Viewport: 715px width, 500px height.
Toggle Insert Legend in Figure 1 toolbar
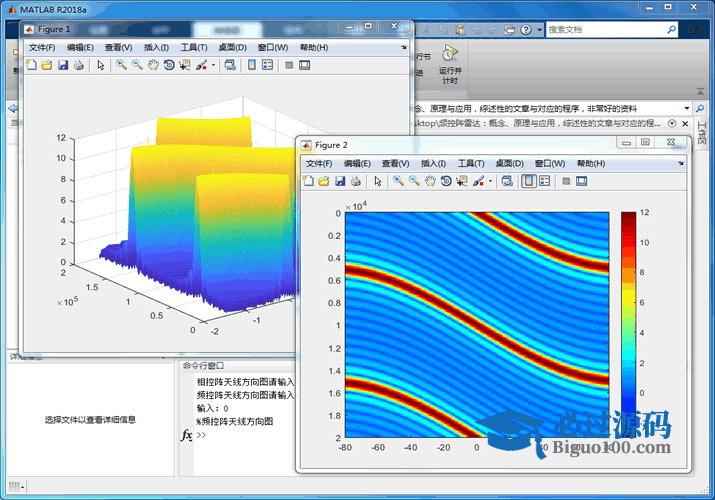268,65
